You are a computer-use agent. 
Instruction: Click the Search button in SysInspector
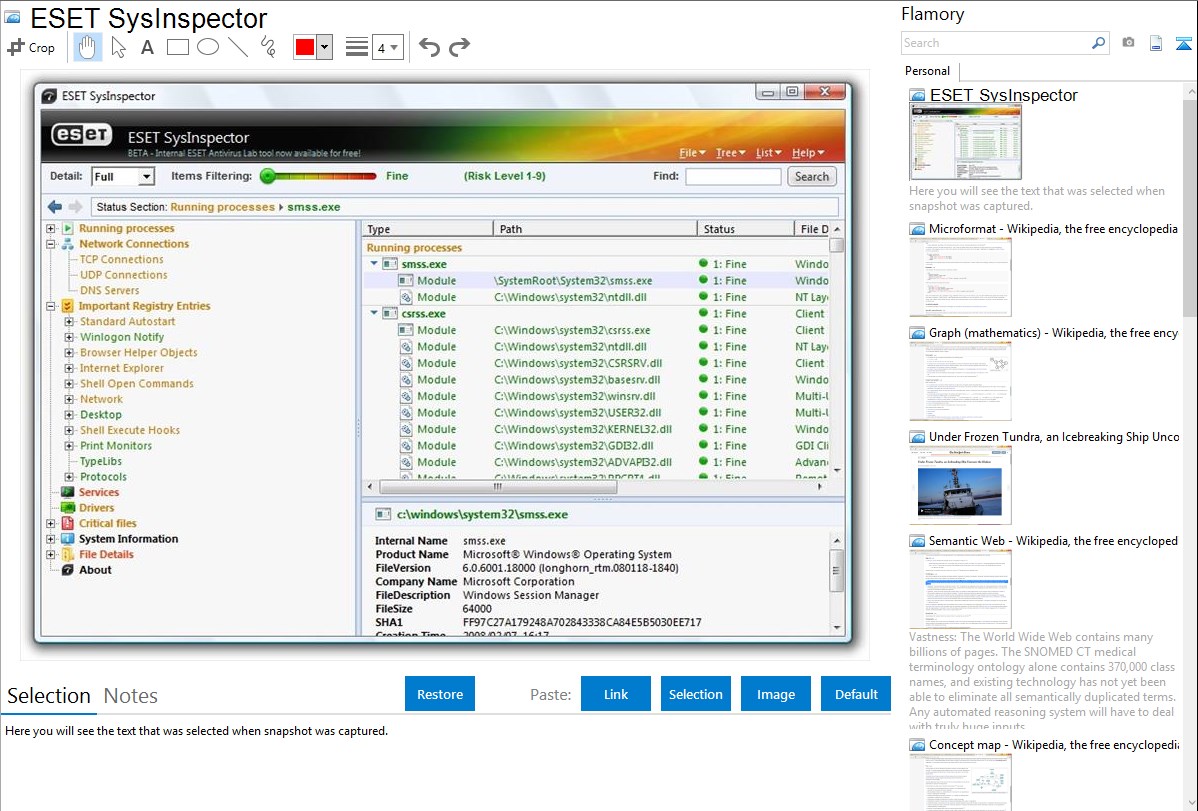click(x=811, y=177)
